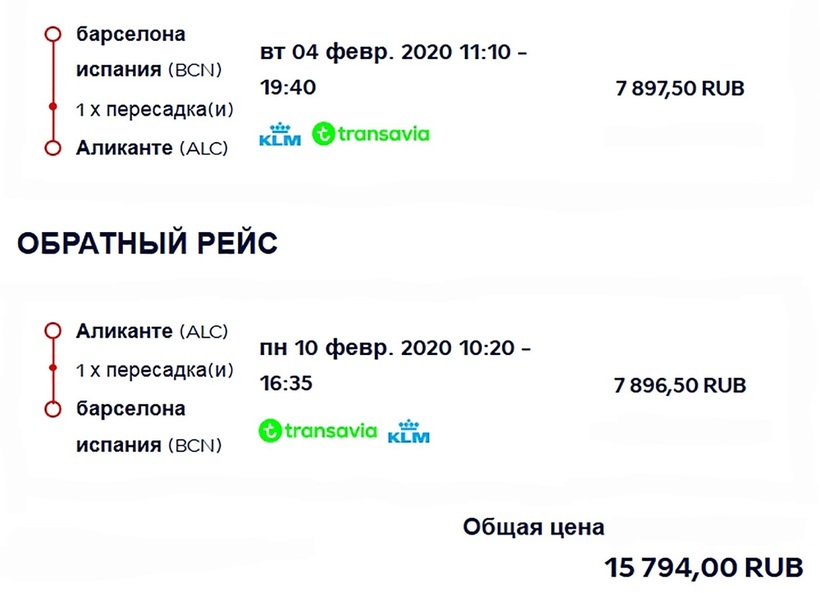Click "Аликанте (ALC)" in the outbound route
This screenshot has width=820, height=593.
tap(152, 149)
